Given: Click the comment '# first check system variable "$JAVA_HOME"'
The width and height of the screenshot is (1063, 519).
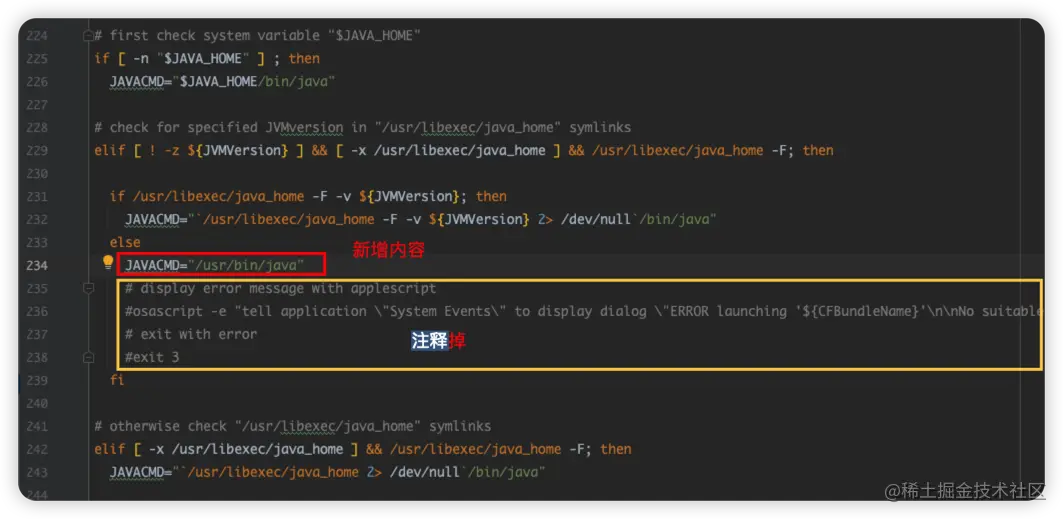Looking at the screenshot, I should coord(258,36).
